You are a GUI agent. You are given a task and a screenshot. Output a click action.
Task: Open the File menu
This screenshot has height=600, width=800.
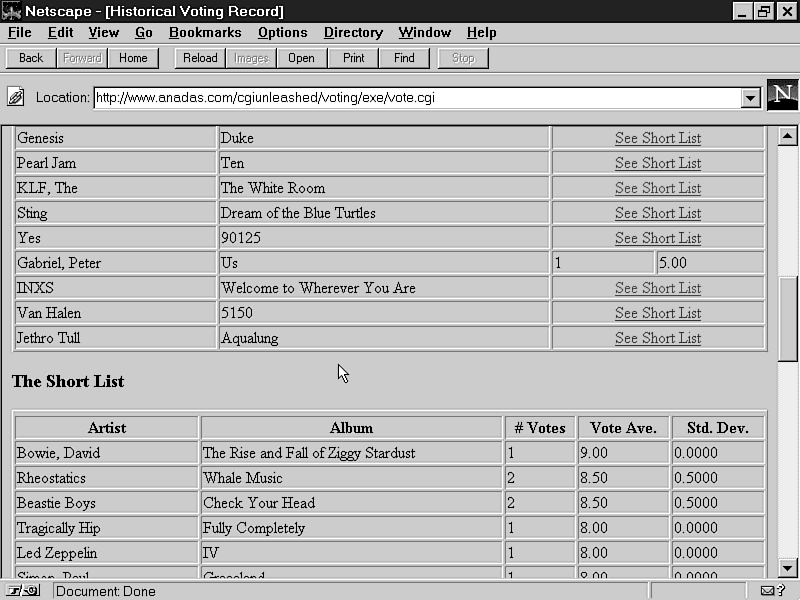tap(19, 33)
